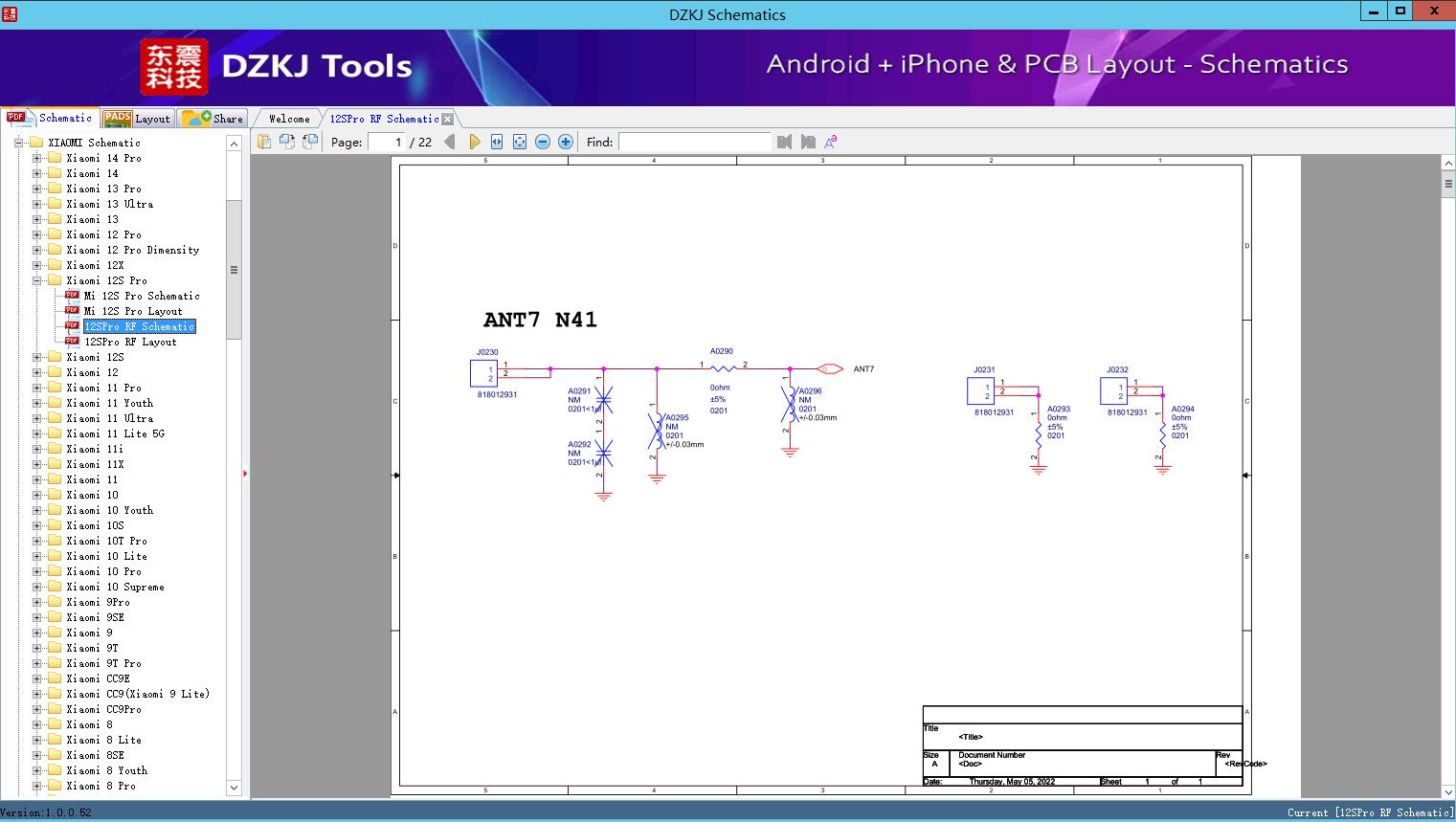Close the 12SPro RF Schematic tab
The height and width of the screenshot is (822, 1456).
(x=448, y=119)
